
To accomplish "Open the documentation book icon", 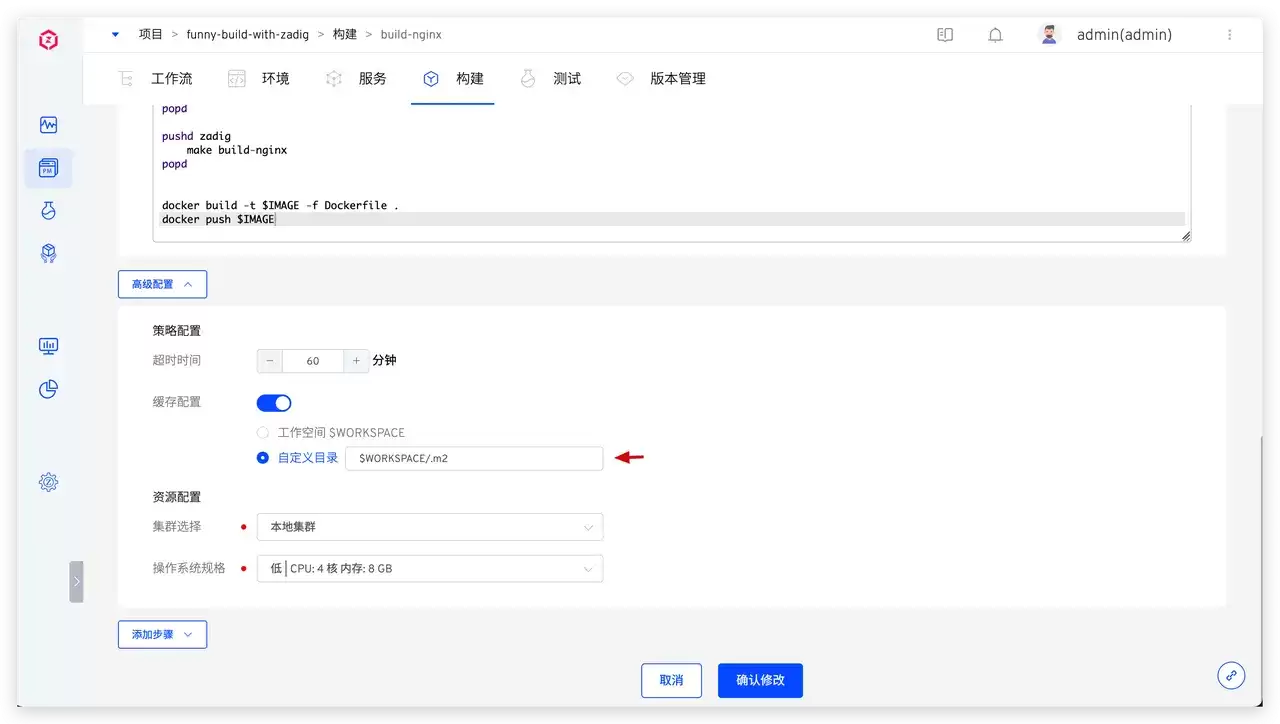I will 945,35.
